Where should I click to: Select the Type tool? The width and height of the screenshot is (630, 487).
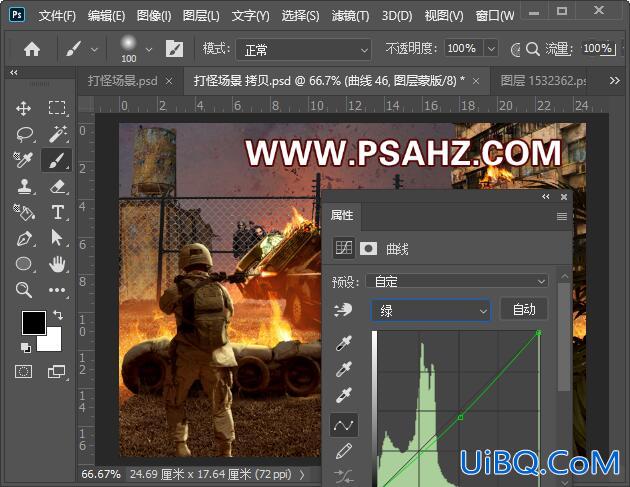coord(57,212)
